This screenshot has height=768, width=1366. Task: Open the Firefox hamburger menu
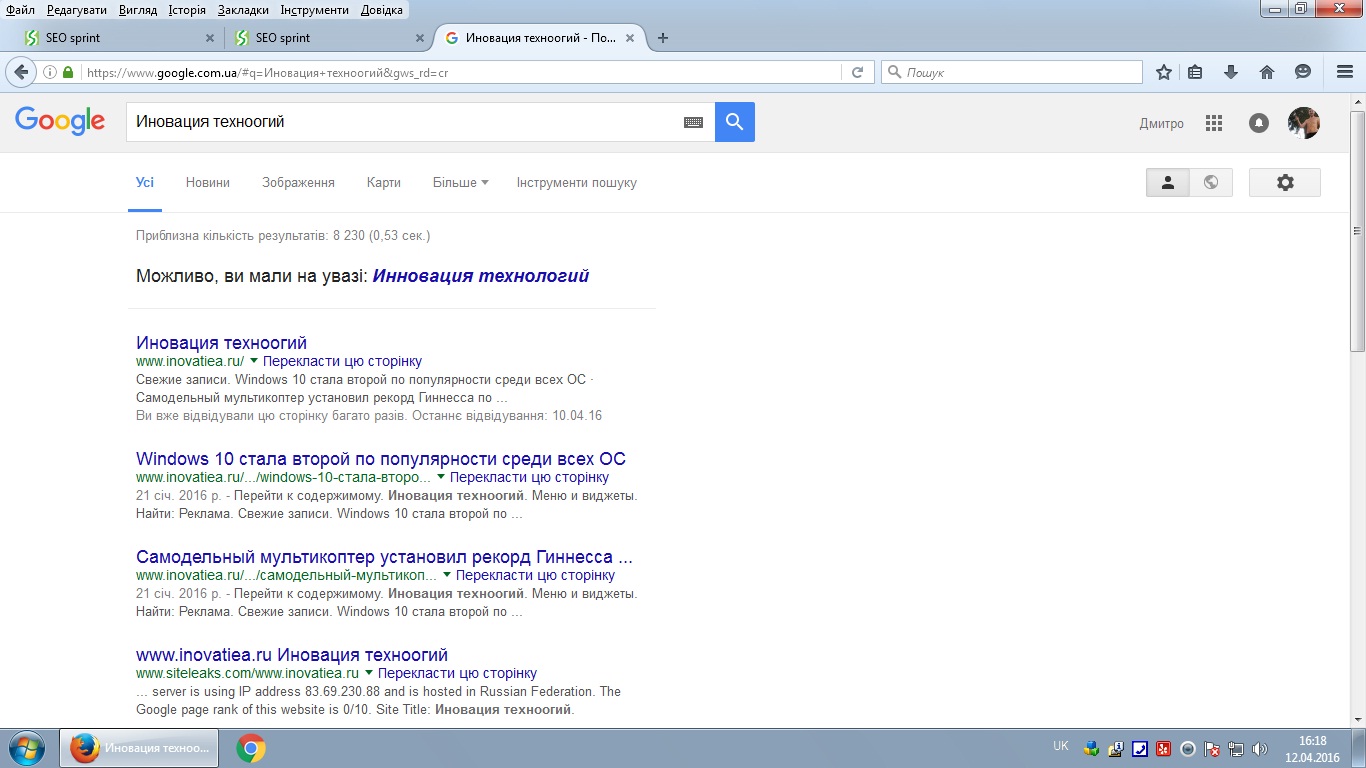pyautogui.click(x=1345, y=72)
